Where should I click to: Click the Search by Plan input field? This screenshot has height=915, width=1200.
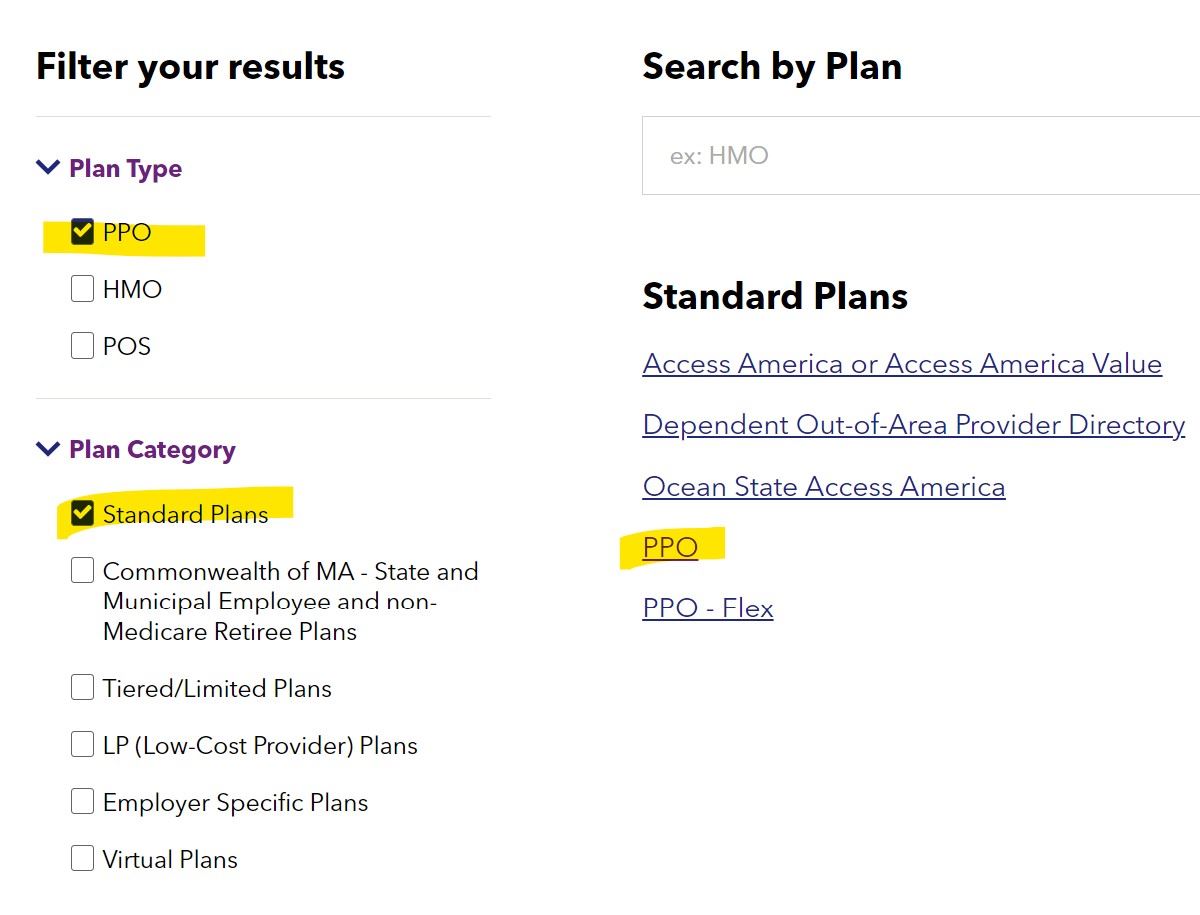click(920, 156)
